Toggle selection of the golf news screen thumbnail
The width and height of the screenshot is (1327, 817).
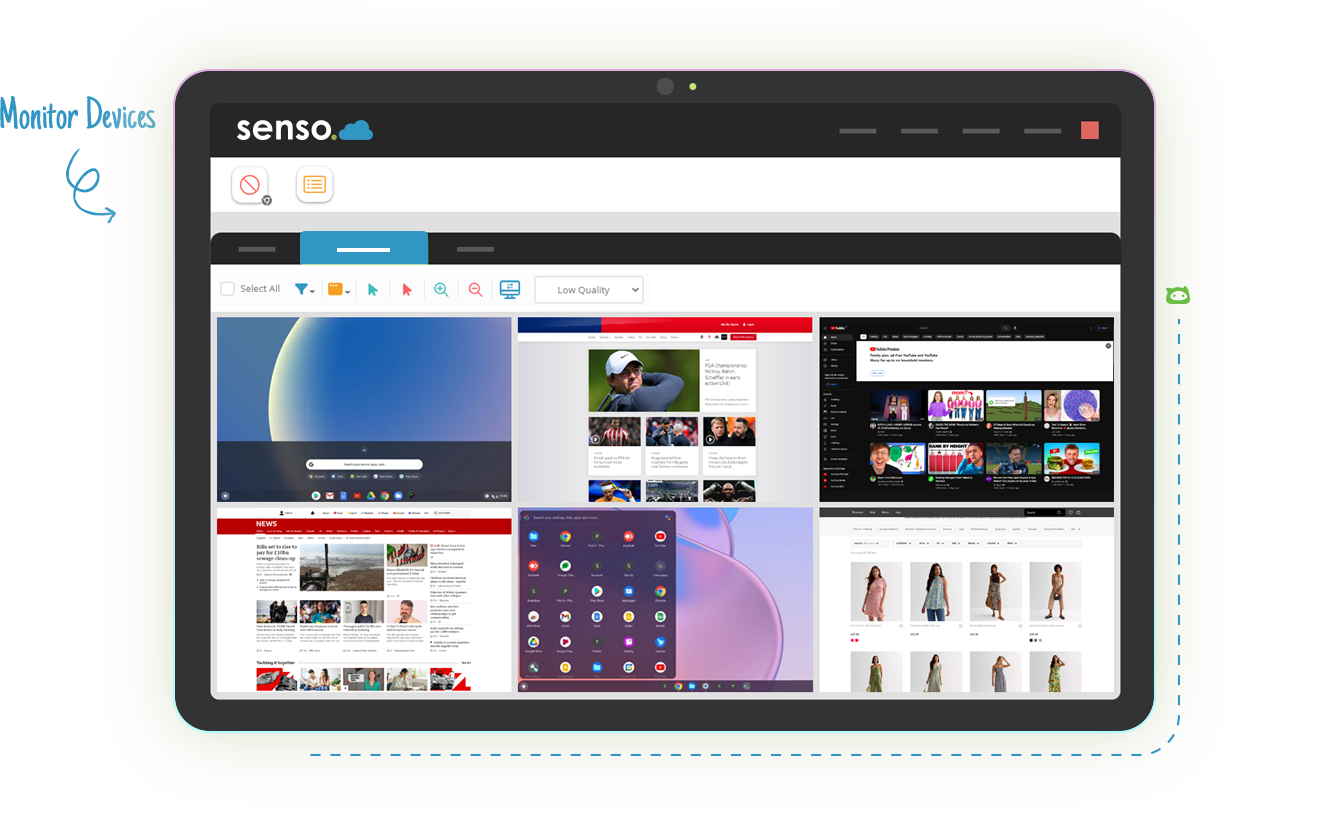point(664,408)
